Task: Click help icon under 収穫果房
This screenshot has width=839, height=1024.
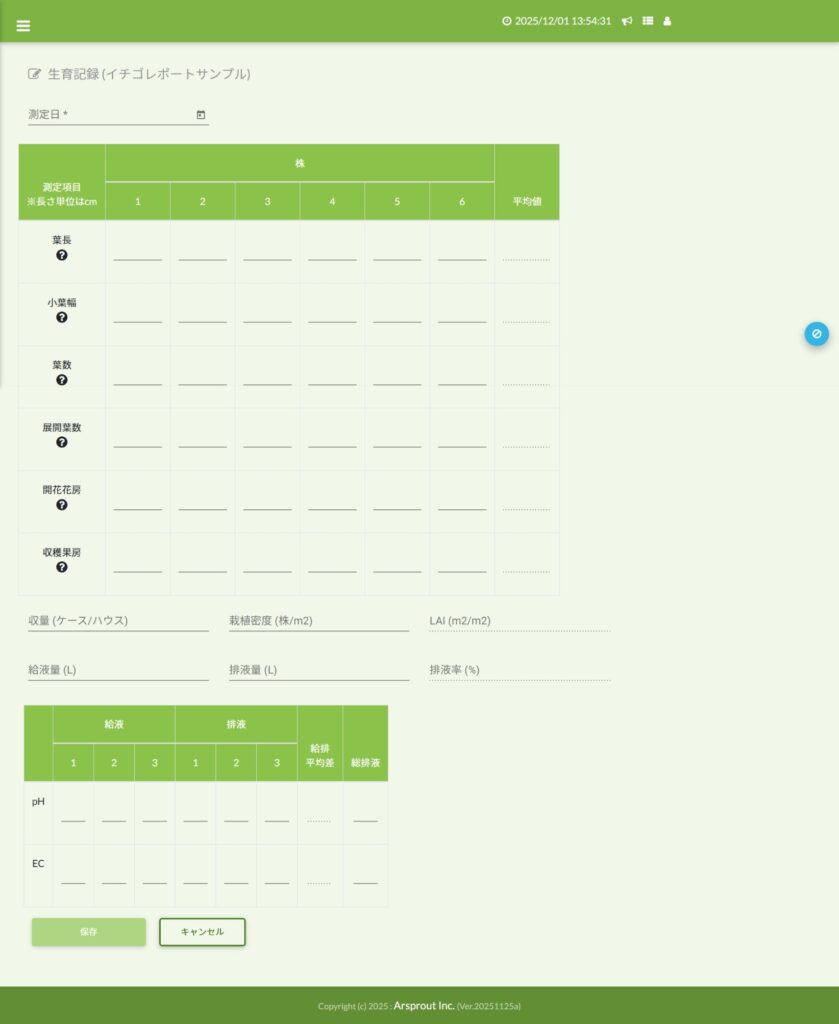Action: tap(62, 568)
